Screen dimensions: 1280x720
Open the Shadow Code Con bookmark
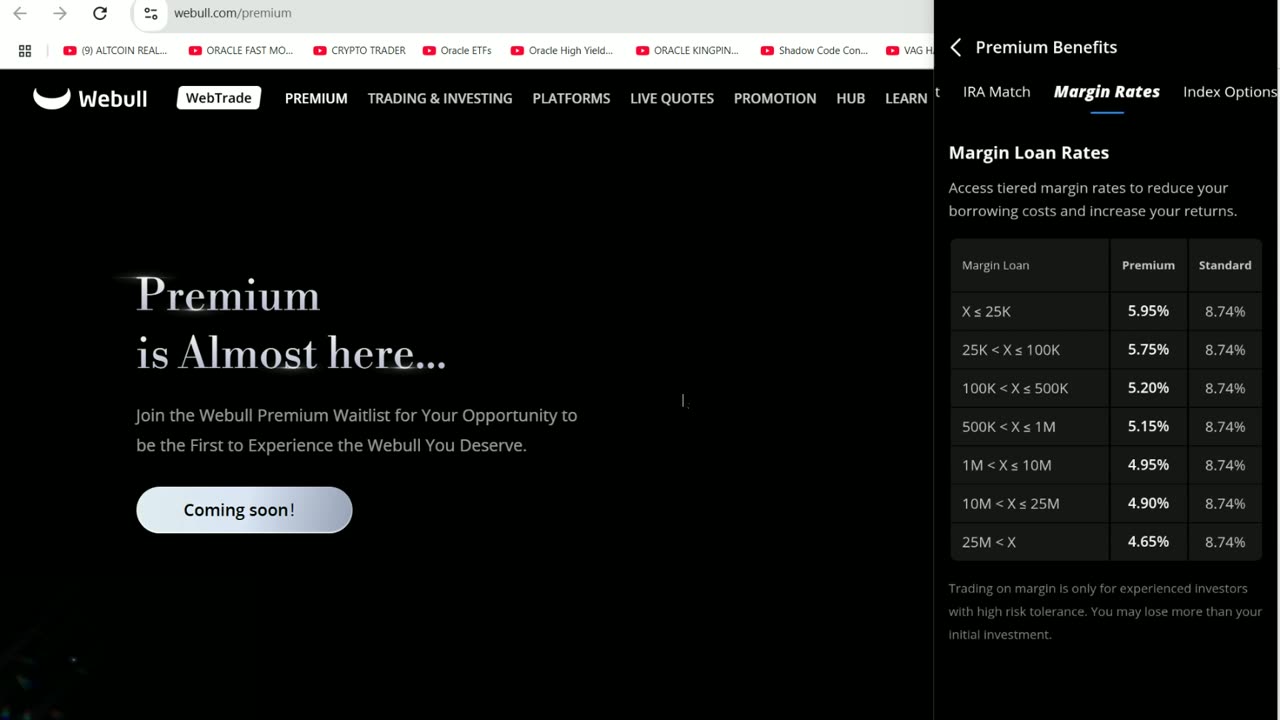pos(814,50)
